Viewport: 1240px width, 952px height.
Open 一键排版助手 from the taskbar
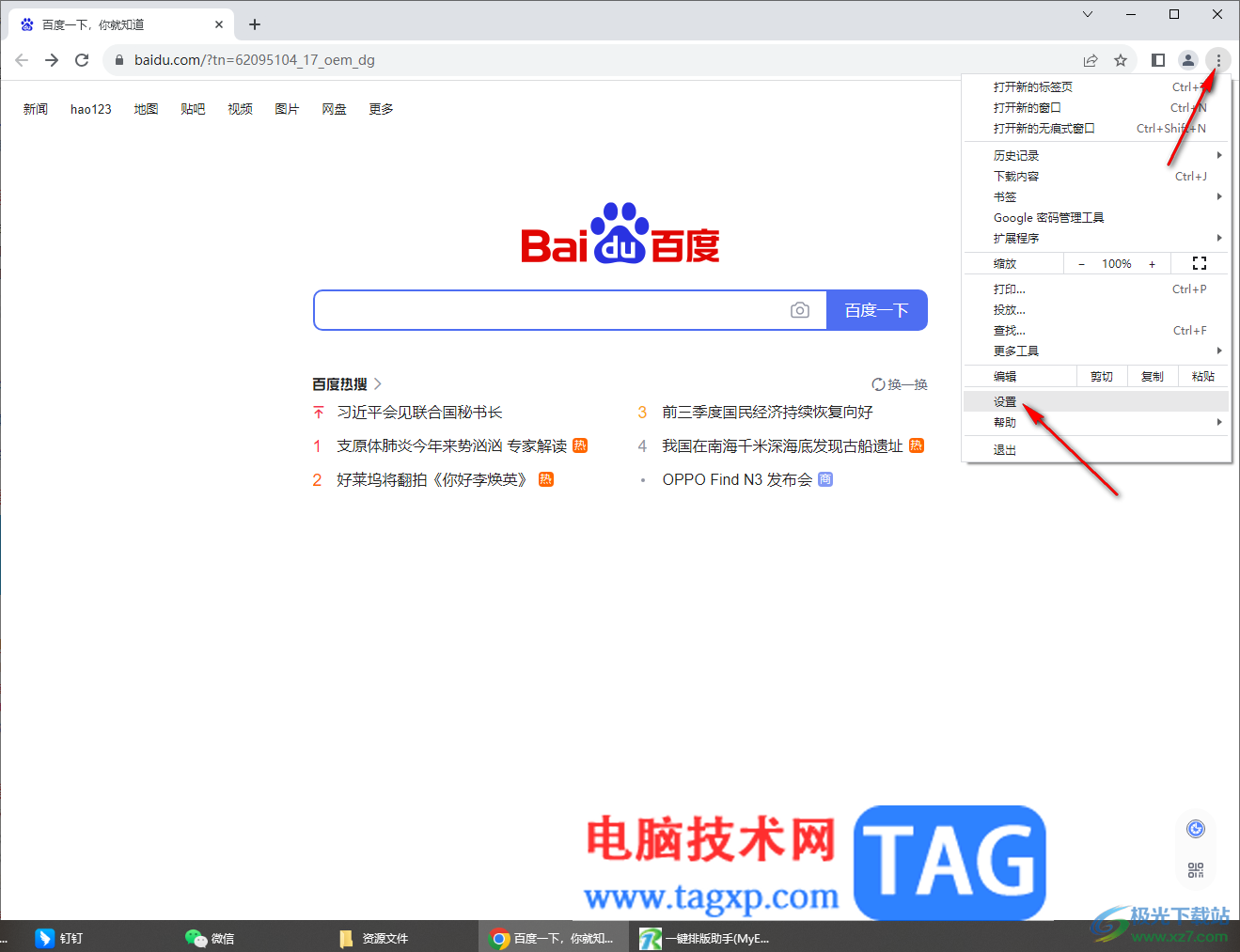pos(705,938)
